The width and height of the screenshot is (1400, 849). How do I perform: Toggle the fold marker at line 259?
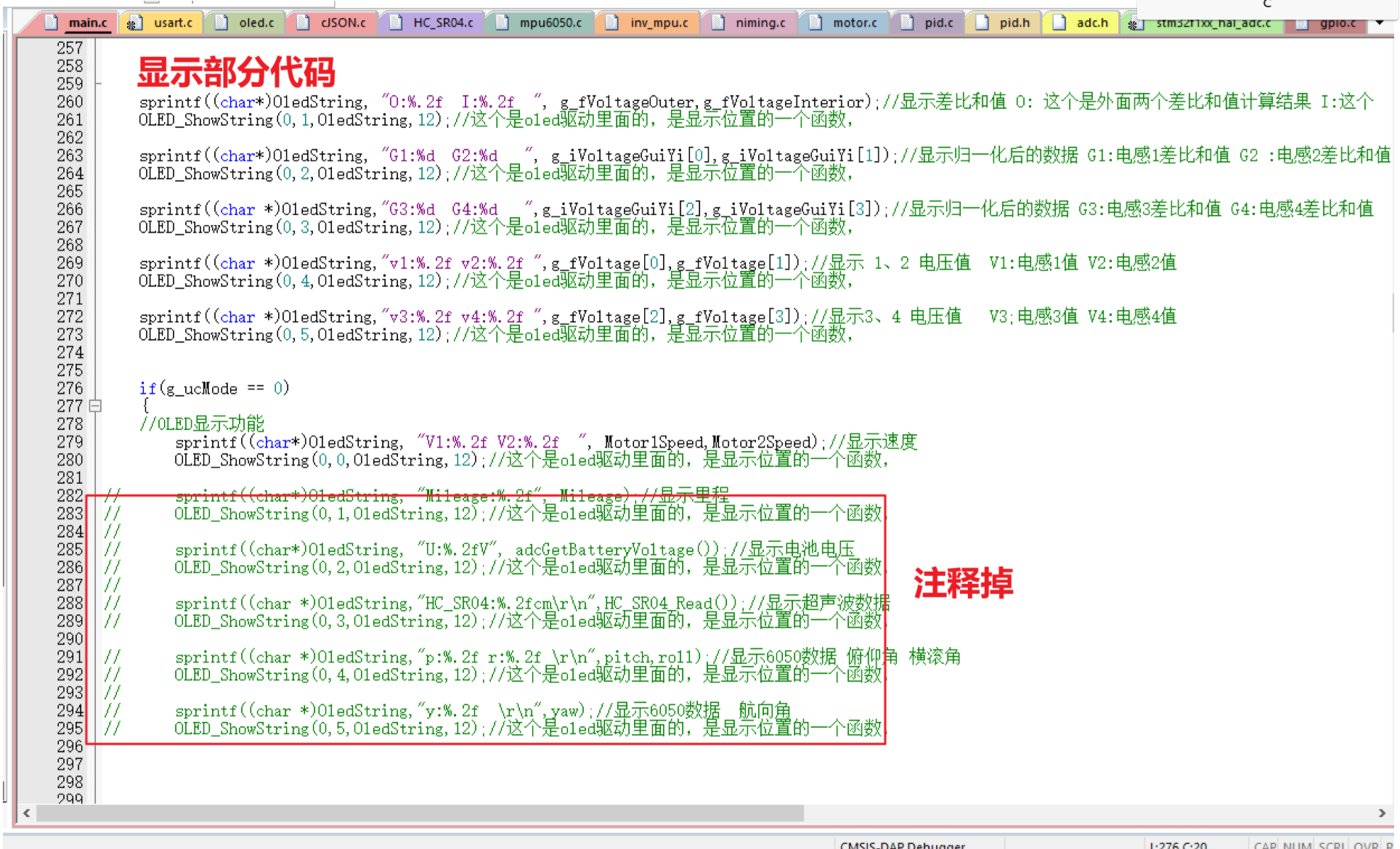[x=98, y=84]
